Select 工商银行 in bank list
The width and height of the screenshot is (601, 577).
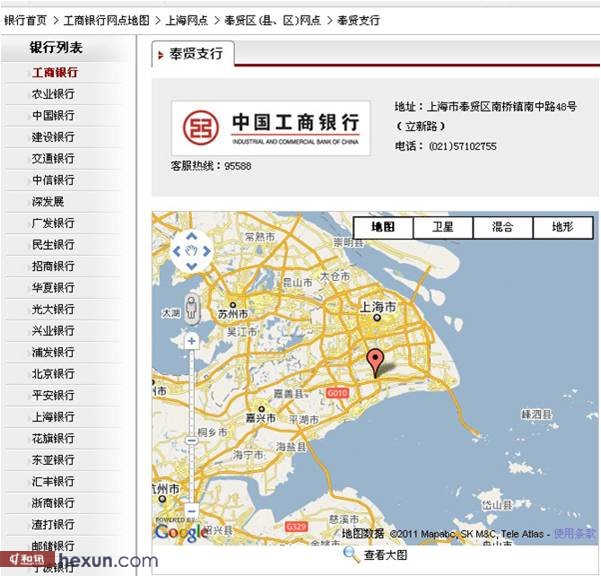(x=55, y=72)
